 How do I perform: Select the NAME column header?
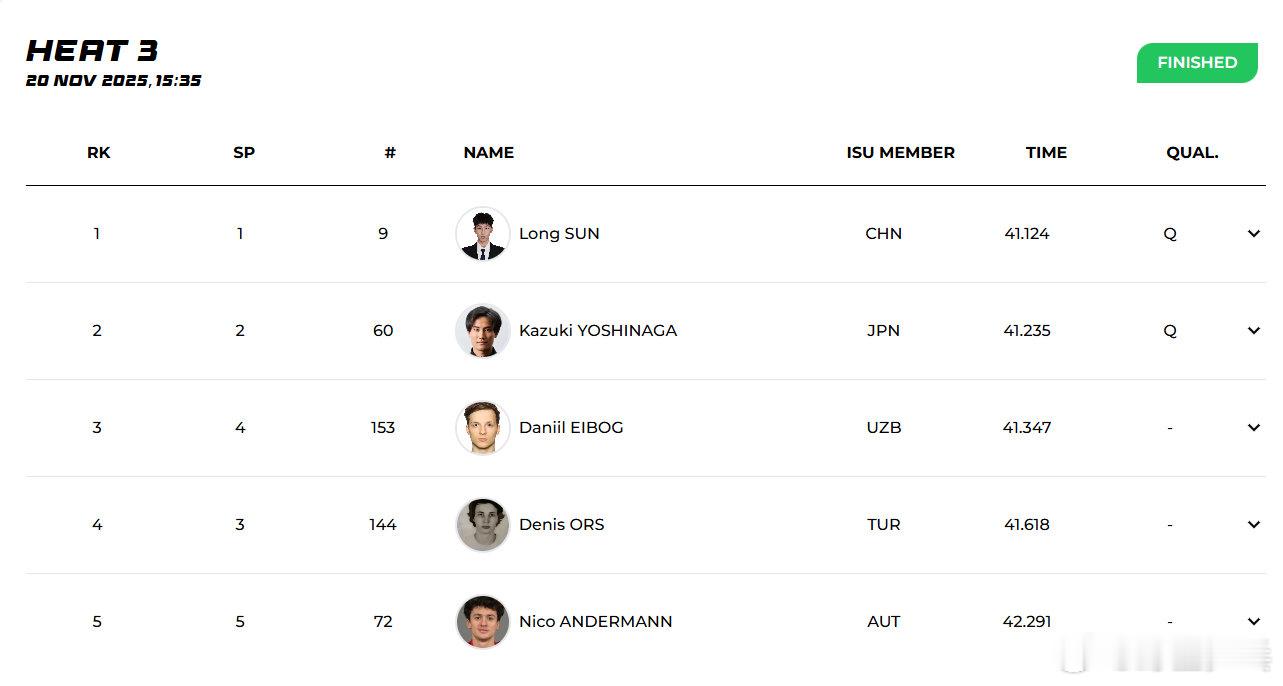tap(489, 153)
